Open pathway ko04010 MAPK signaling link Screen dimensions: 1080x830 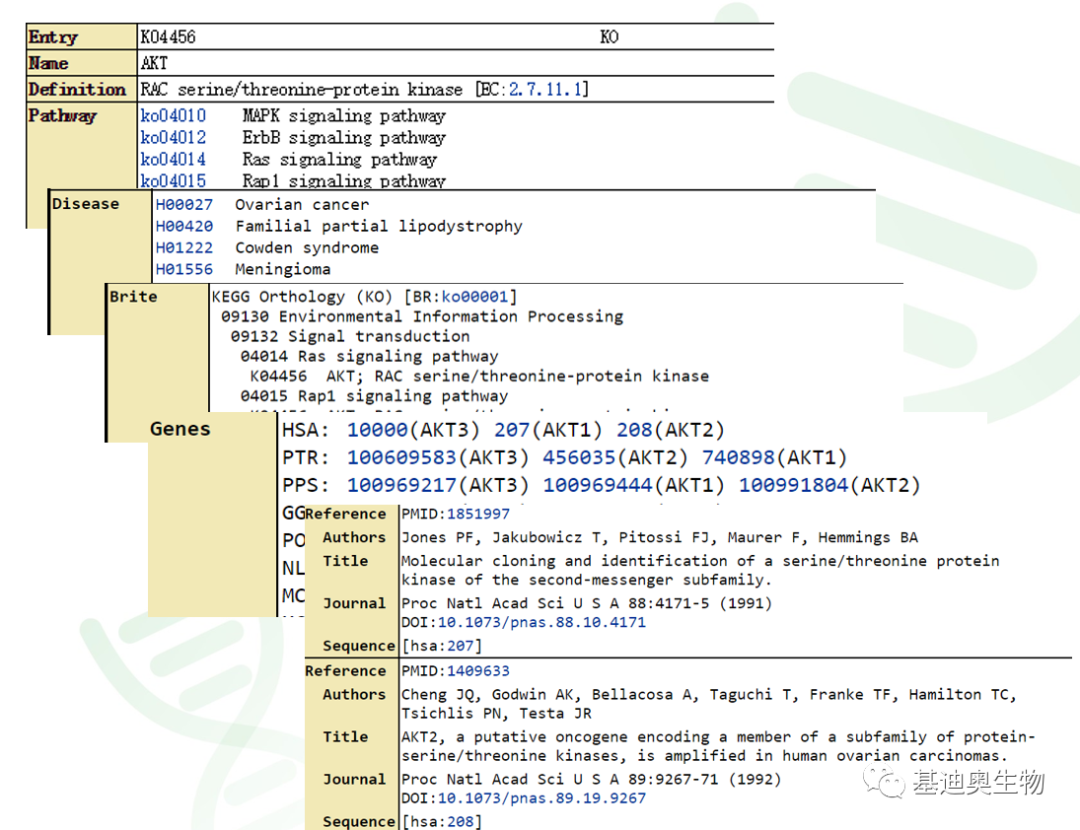click(173, 116)
